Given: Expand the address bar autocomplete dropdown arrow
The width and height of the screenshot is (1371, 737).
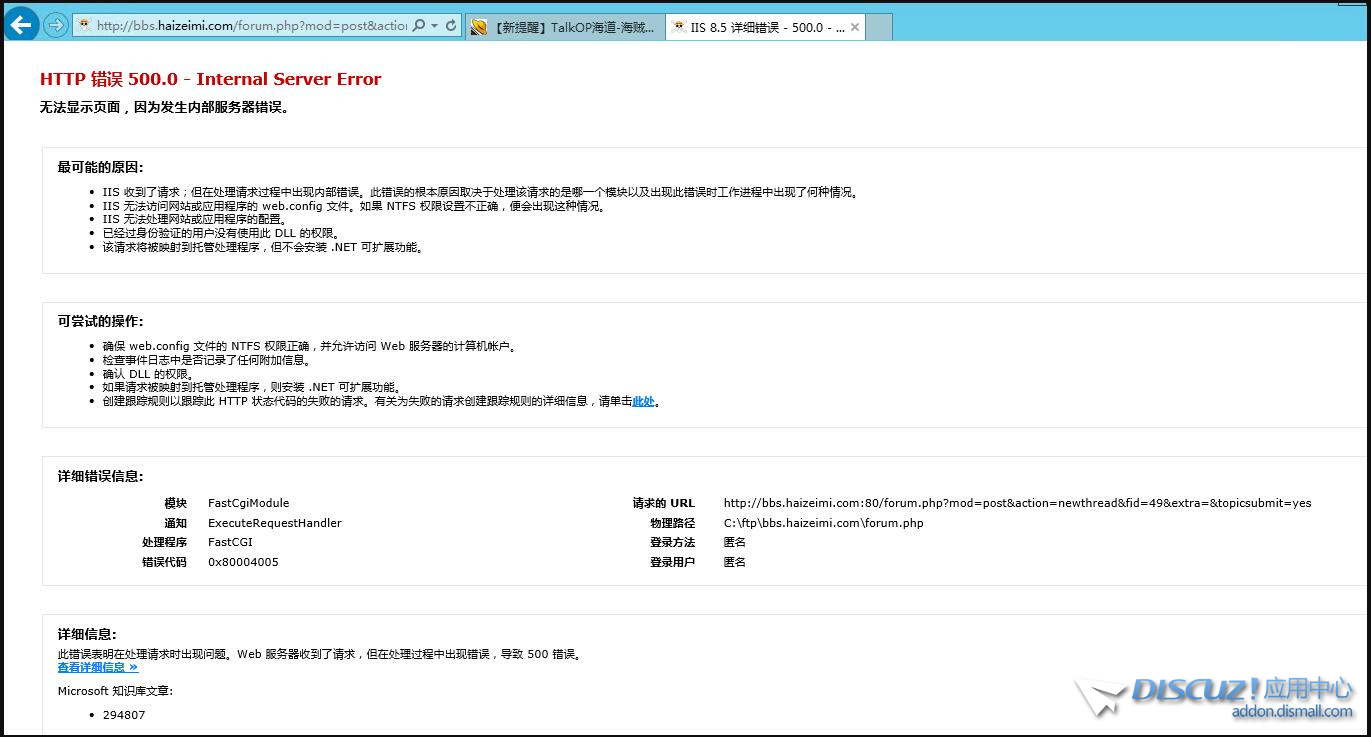Looking at the screenshot, I should pyautogui.click(x=434, y=26).
